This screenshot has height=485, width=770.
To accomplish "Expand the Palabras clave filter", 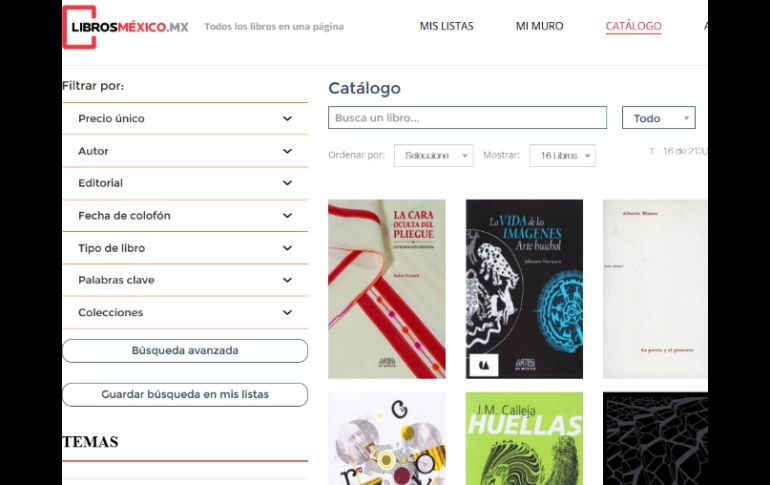I will tap(185, 280).
